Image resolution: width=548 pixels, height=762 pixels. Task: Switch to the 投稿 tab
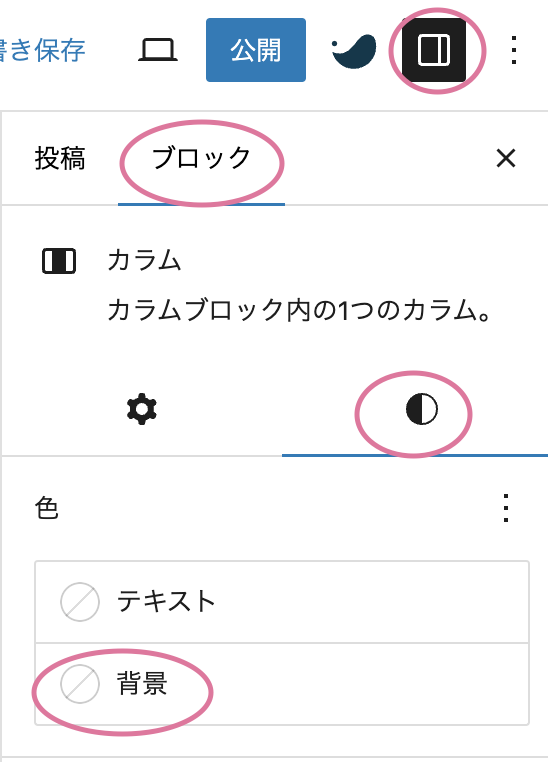(60, 158)
